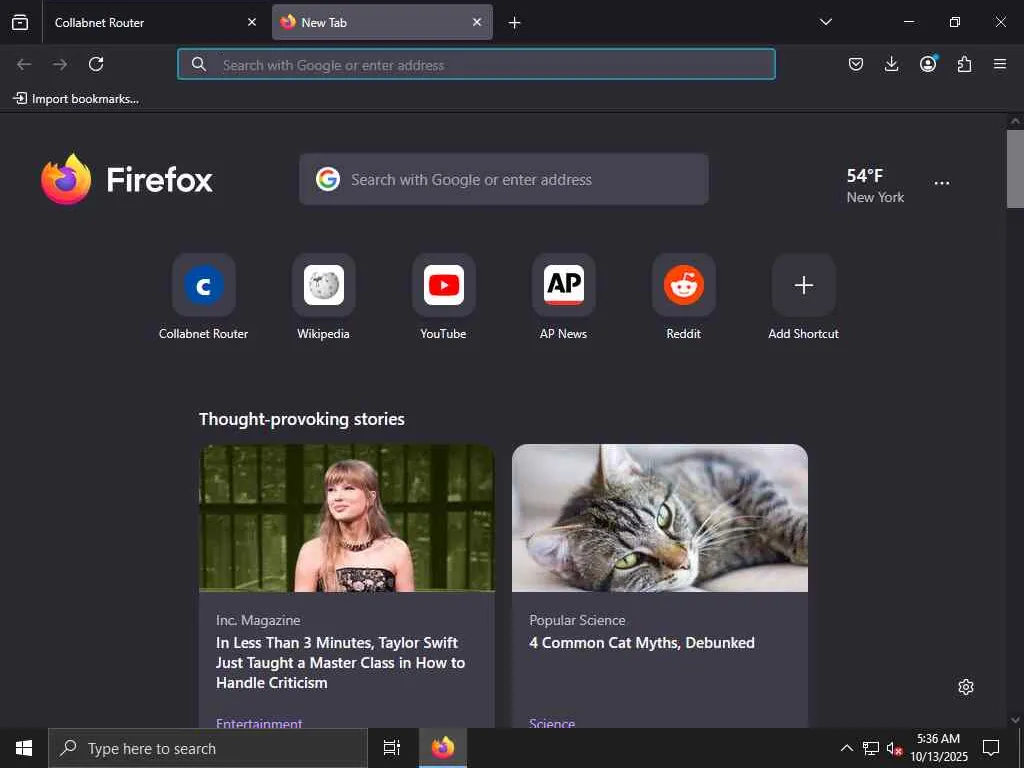Focus the page Google search box
Screen dimensions: 1024x768
504,179
